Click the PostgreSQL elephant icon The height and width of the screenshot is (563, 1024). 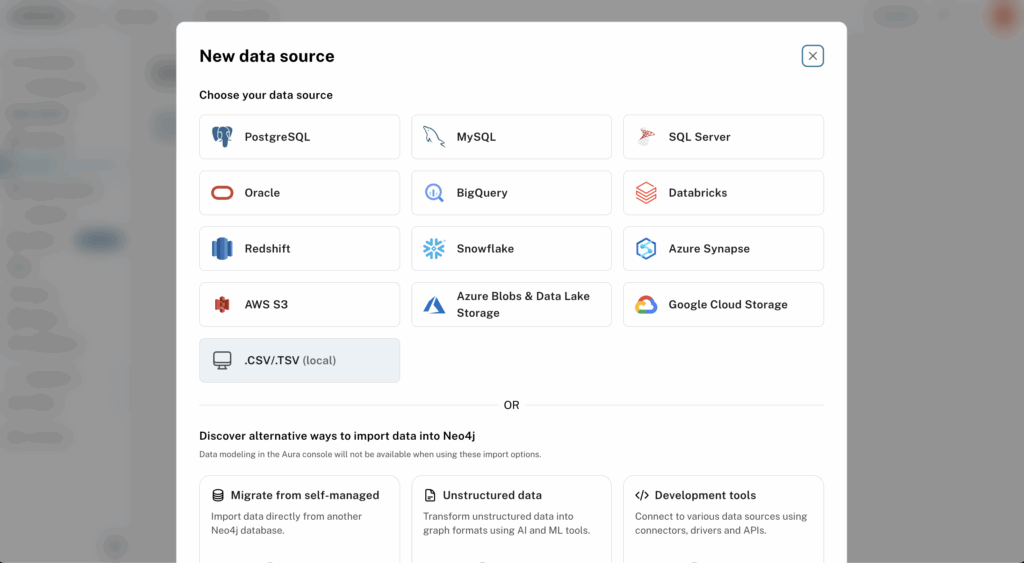tap(222, 137)
